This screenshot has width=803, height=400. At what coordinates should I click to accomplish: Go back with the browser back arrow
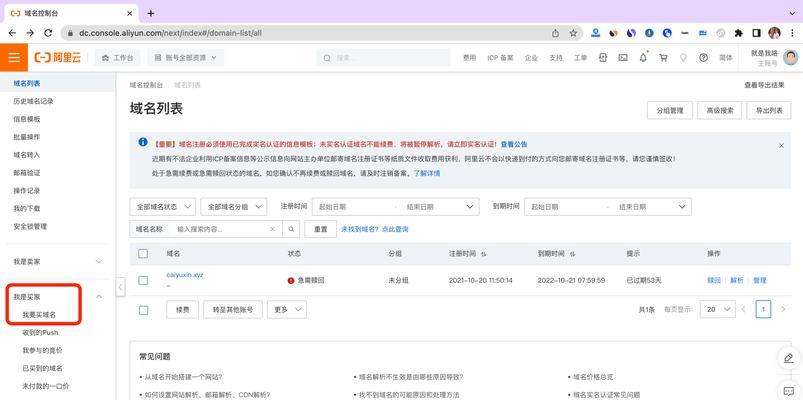[12, 33]
